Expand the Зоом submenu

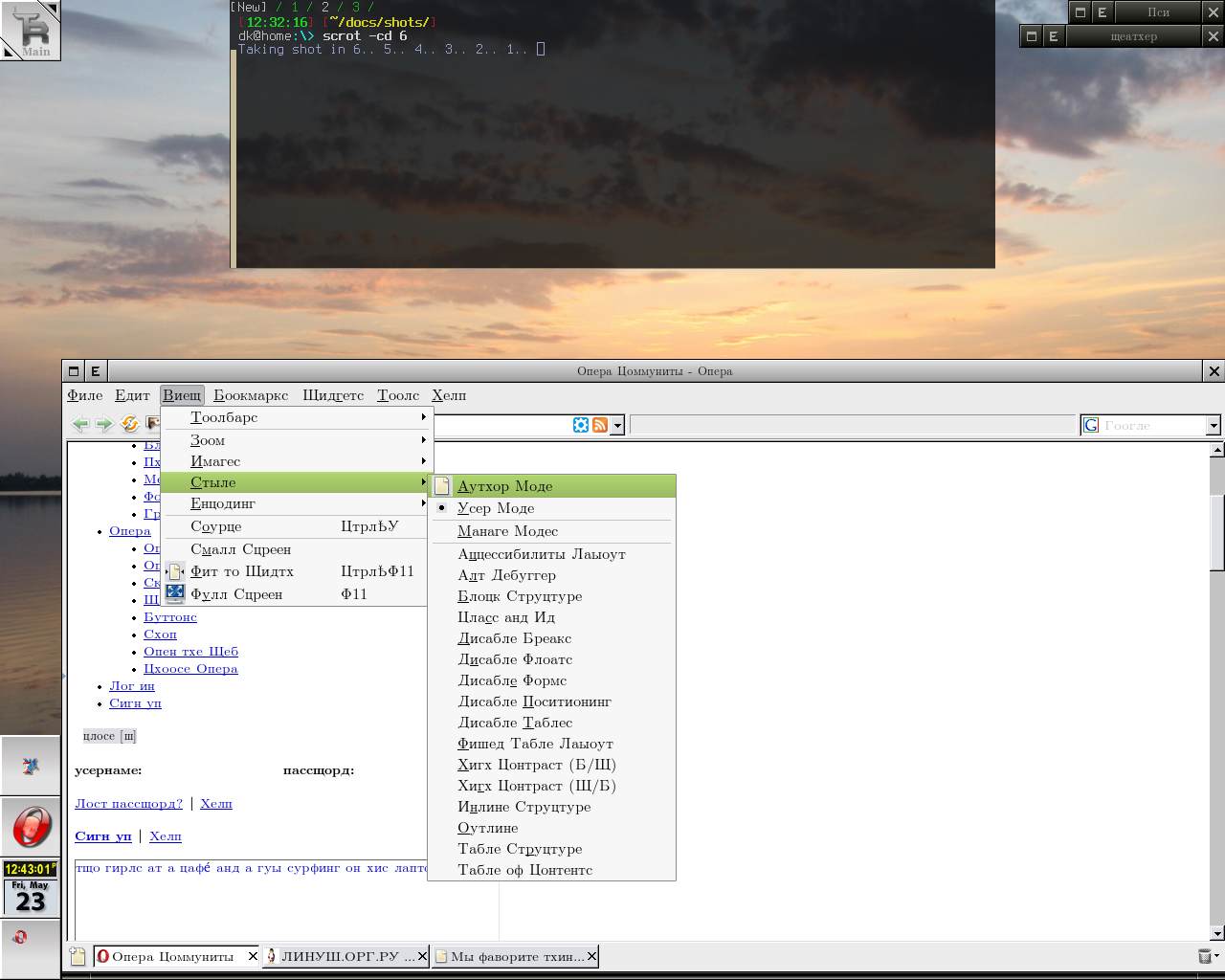(297, 440)
